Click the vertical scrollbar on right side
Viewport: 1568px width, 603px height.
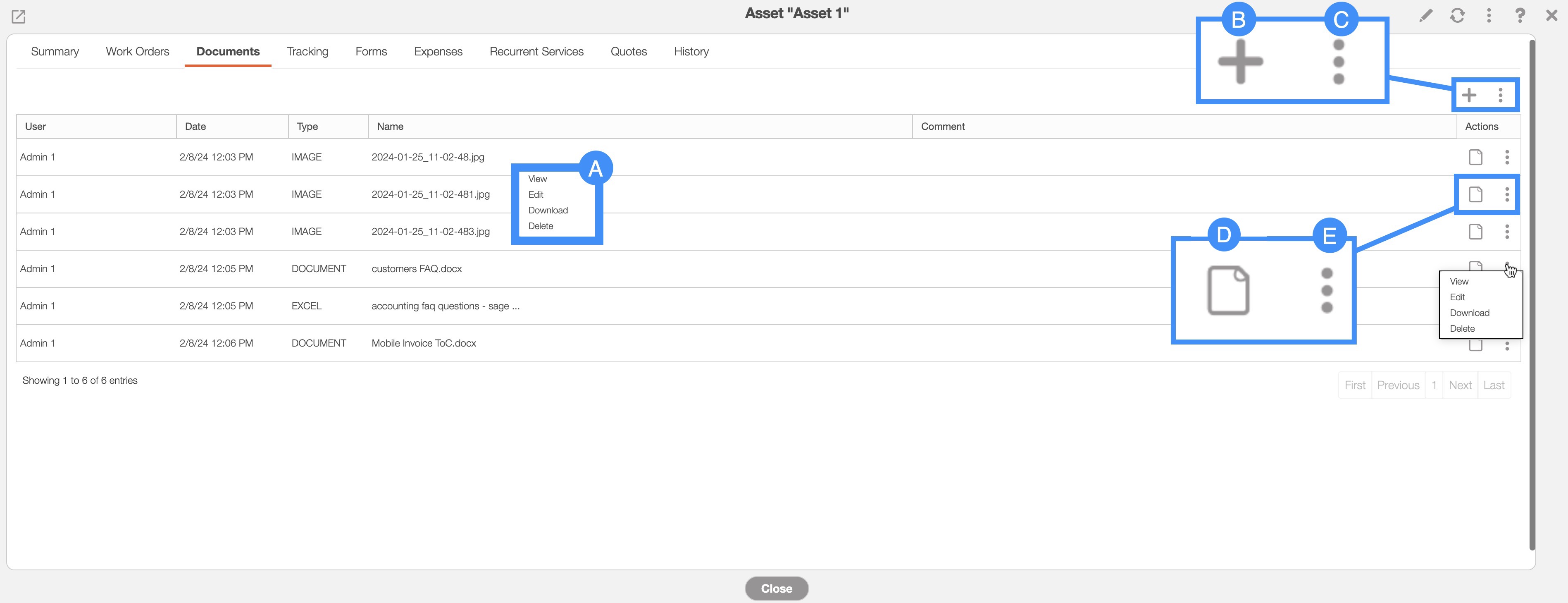point(1532,292)
